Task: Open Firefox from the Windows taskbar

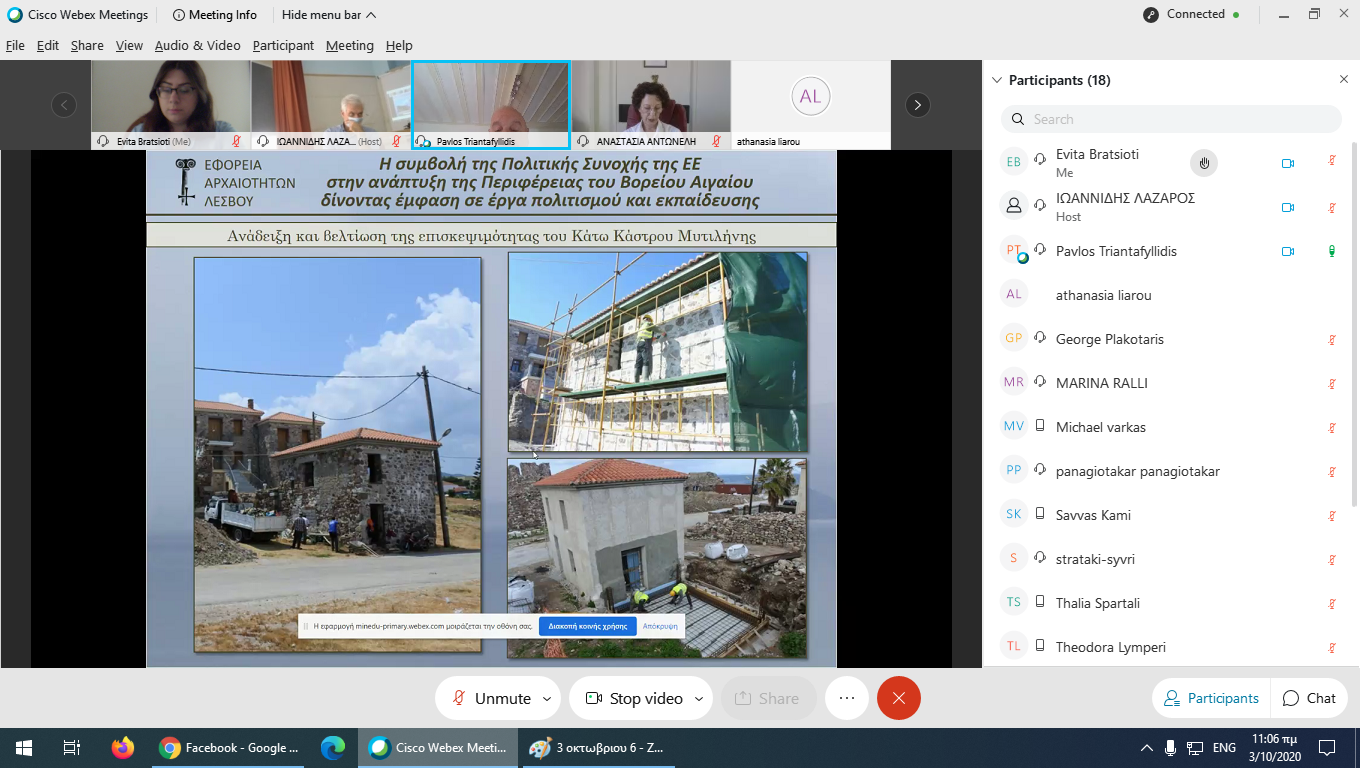Action: (x=123, y=748)
